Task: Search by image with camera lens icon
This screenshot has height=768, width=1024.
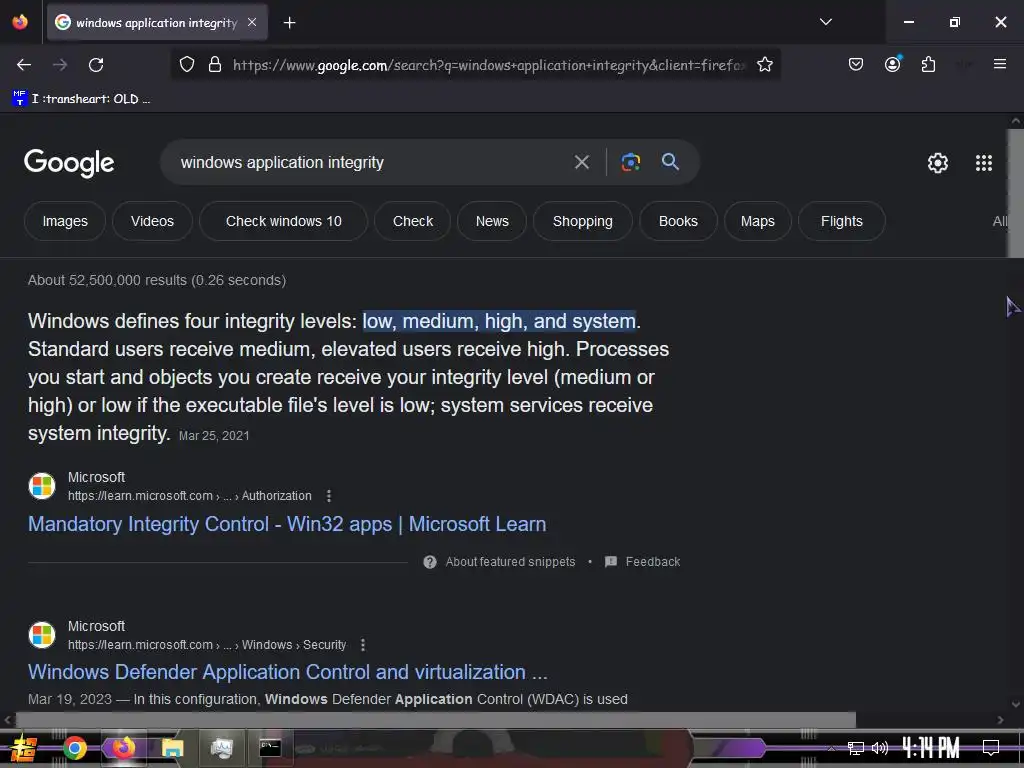Action: 630,162
